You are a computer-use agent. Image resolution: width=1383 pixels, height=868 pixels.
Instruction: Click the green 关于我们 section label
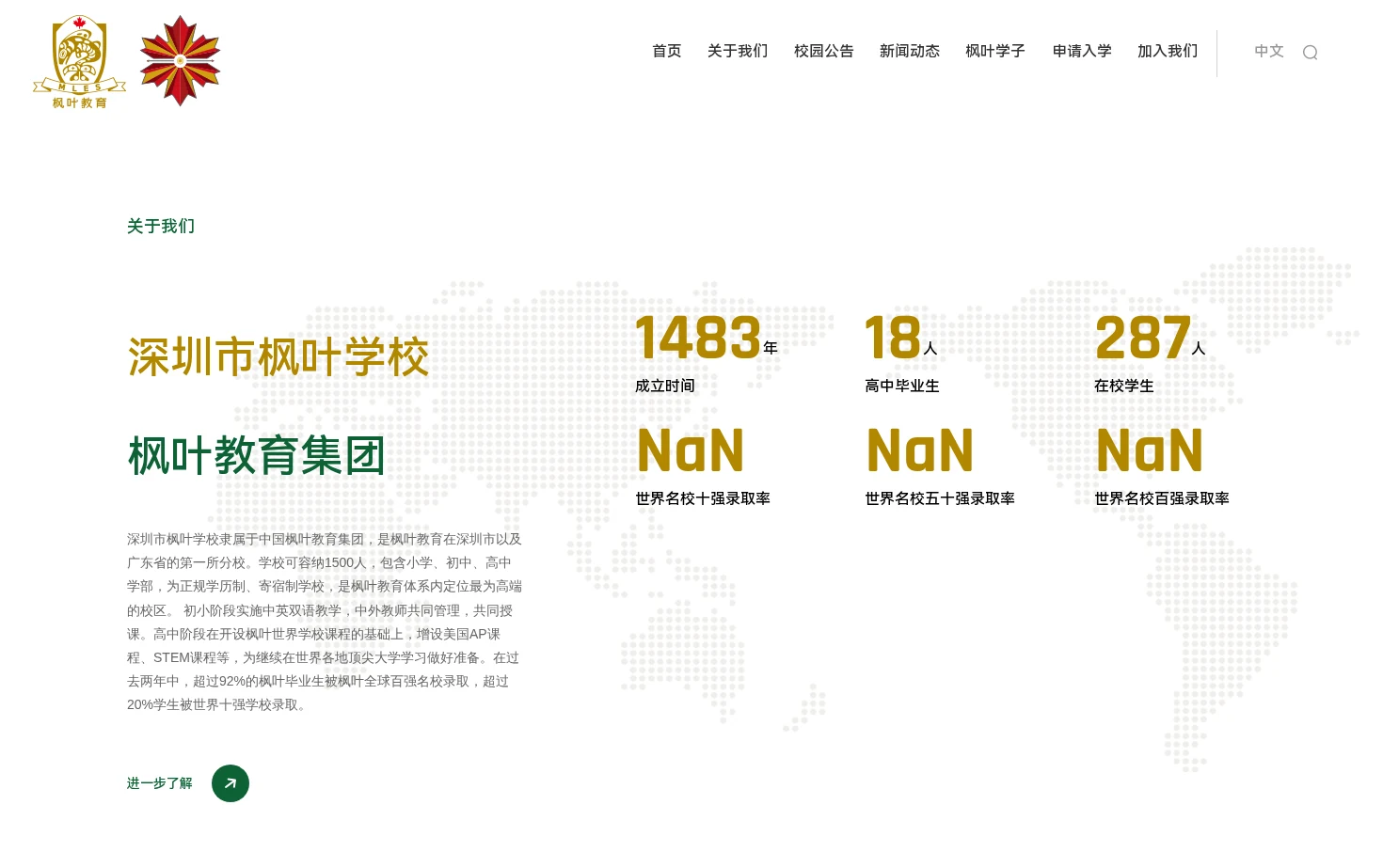[x=161, y=226]
